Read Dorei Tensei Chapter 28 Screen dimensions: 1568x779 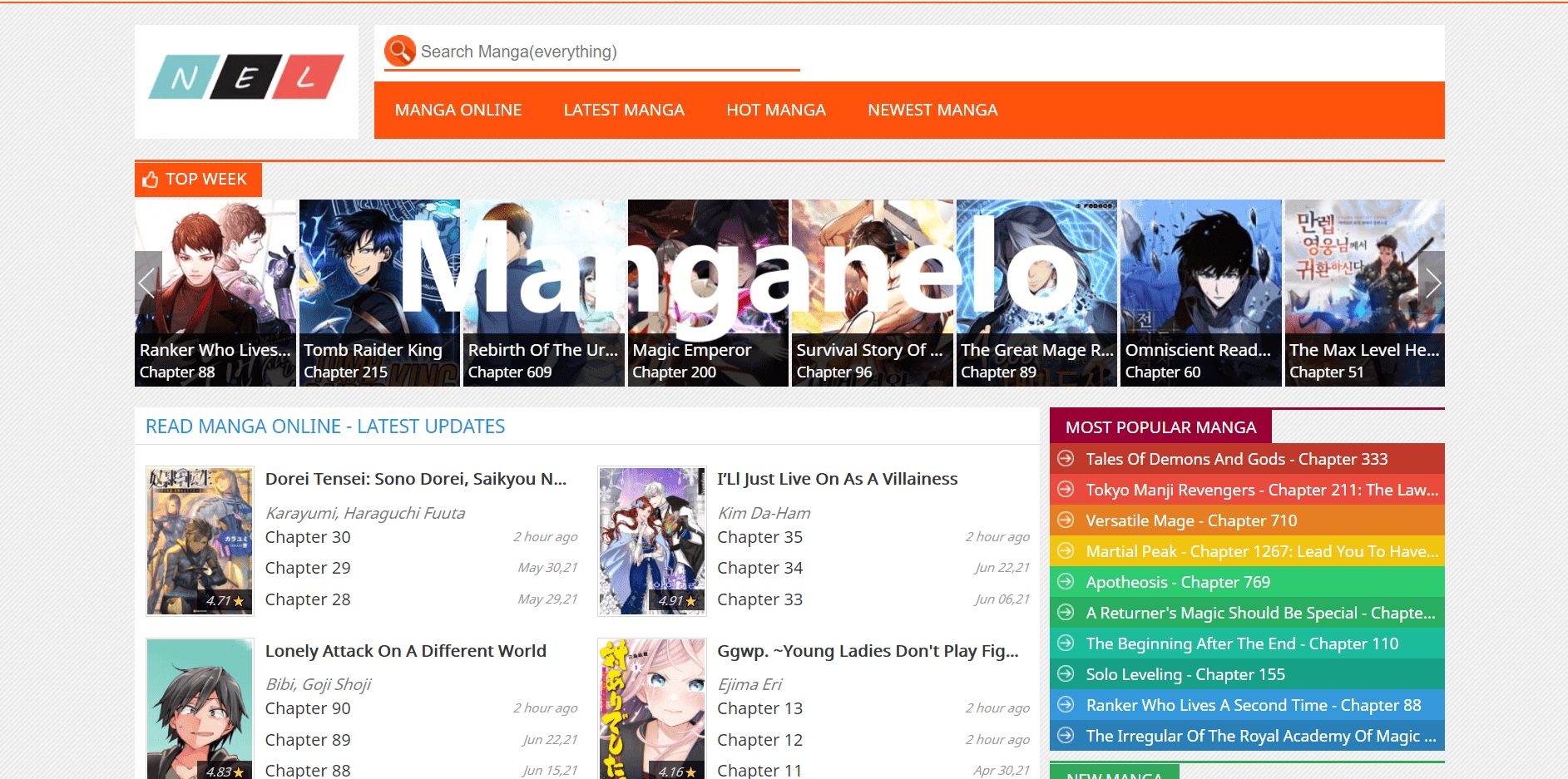(x=308, y=599)
